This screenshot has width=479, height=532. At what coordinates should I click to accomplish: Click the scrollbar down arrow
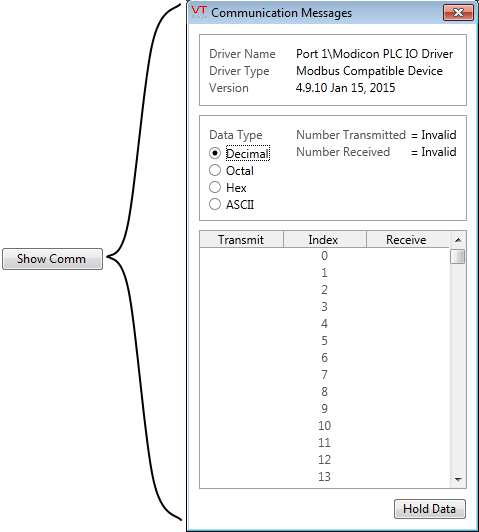[x=458, y=479]
